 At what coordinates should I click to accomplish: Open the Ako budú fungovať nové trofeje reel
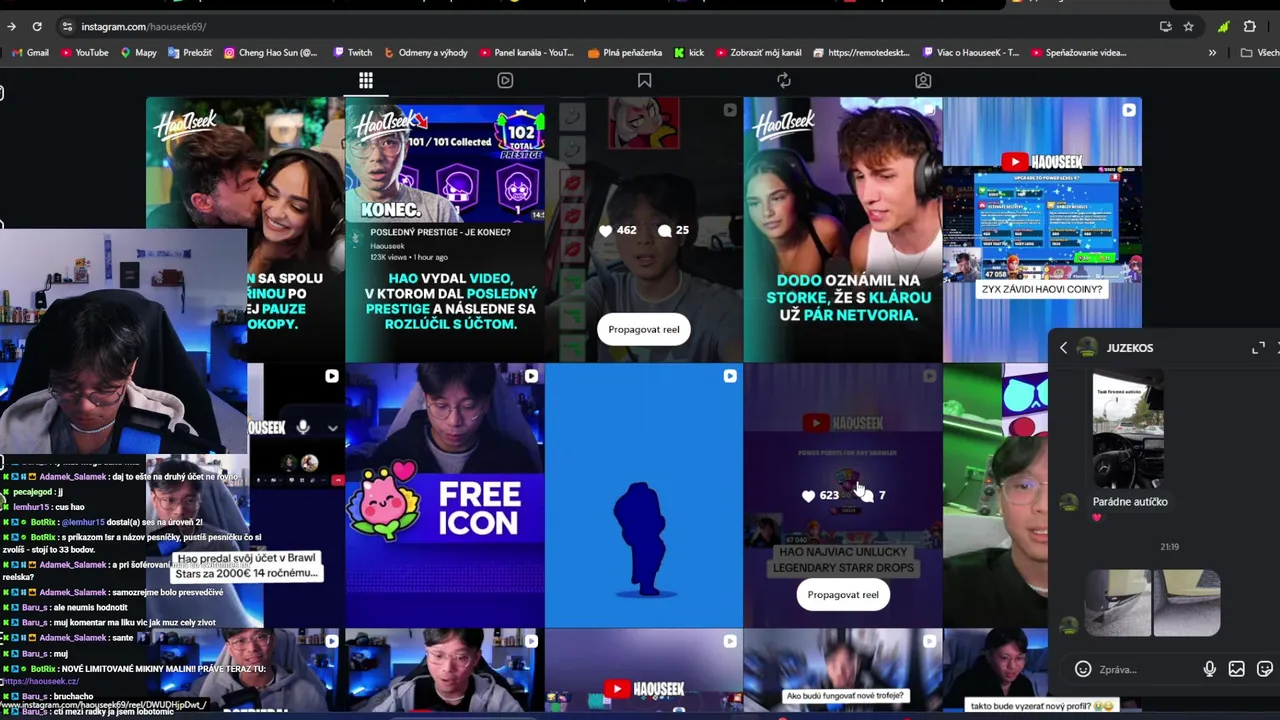843,672
